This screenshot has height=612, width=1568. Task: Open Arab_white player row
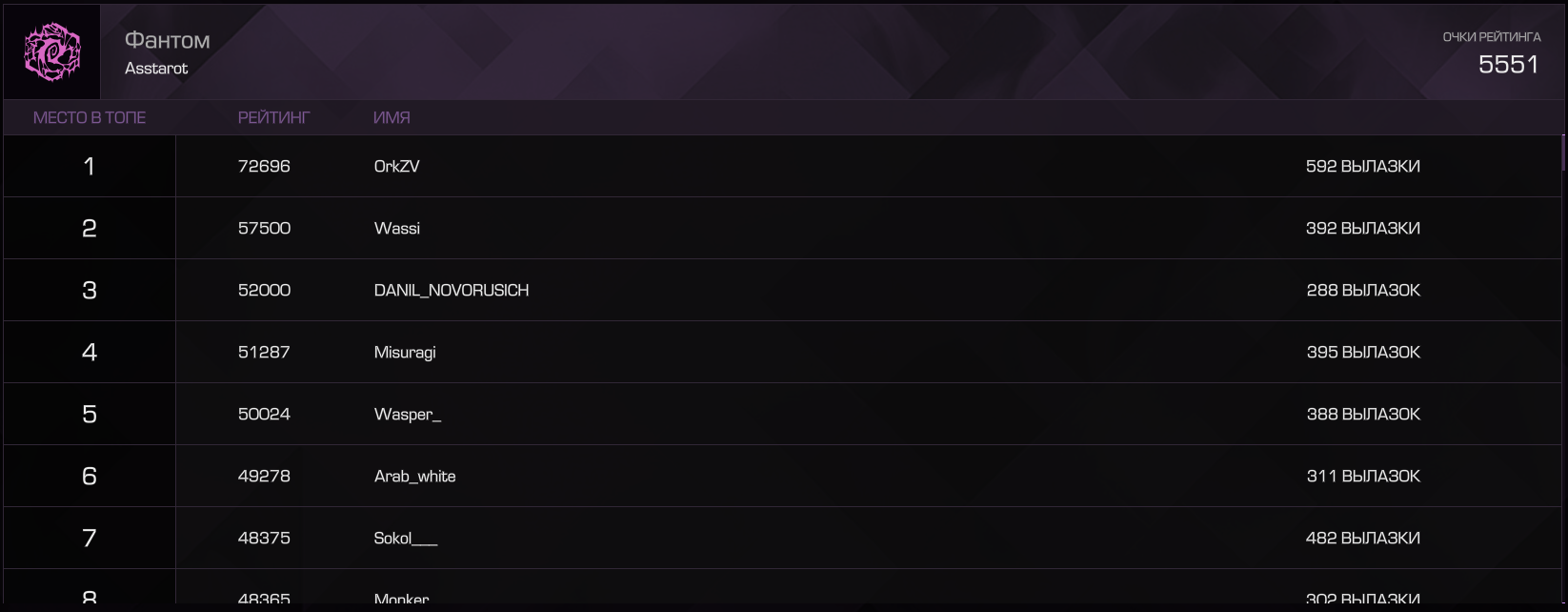(782, 476)
